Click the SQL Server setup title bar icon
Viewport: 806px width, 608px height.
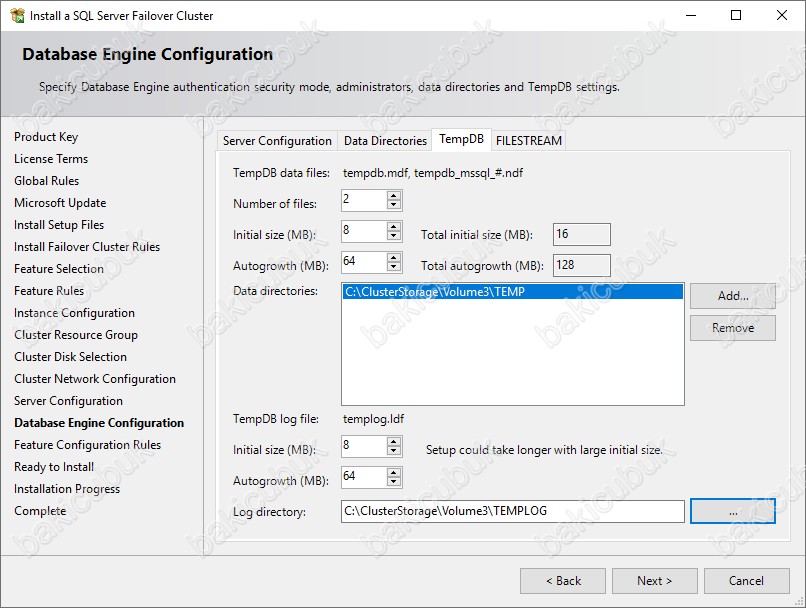click(x=17, y=15)
